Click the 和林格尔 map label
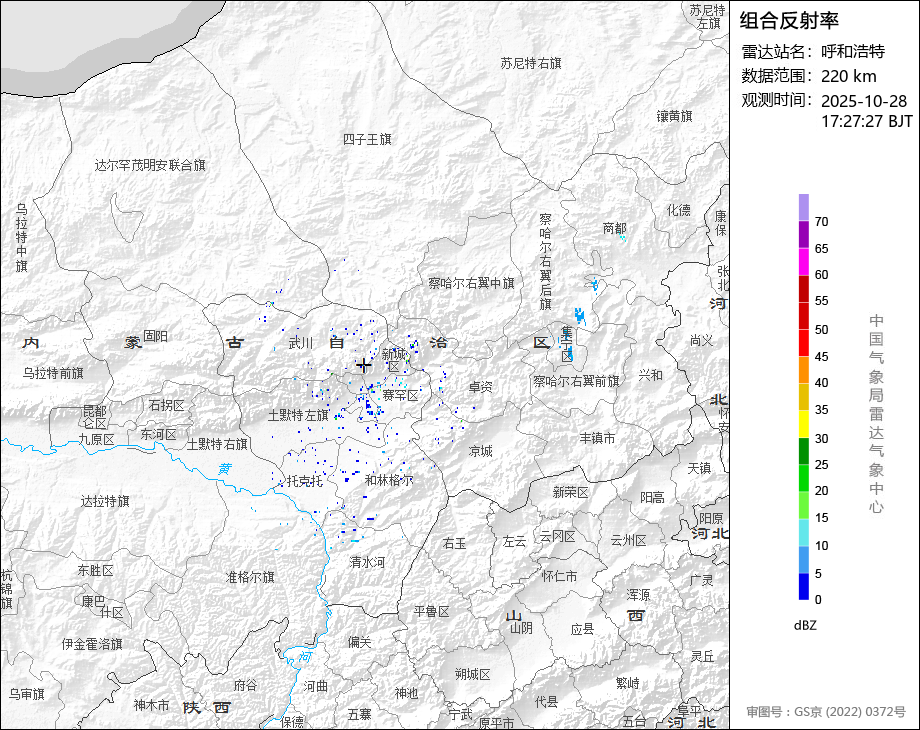The height and width of the screenshot is (730, 920). (x=389, y=480)
